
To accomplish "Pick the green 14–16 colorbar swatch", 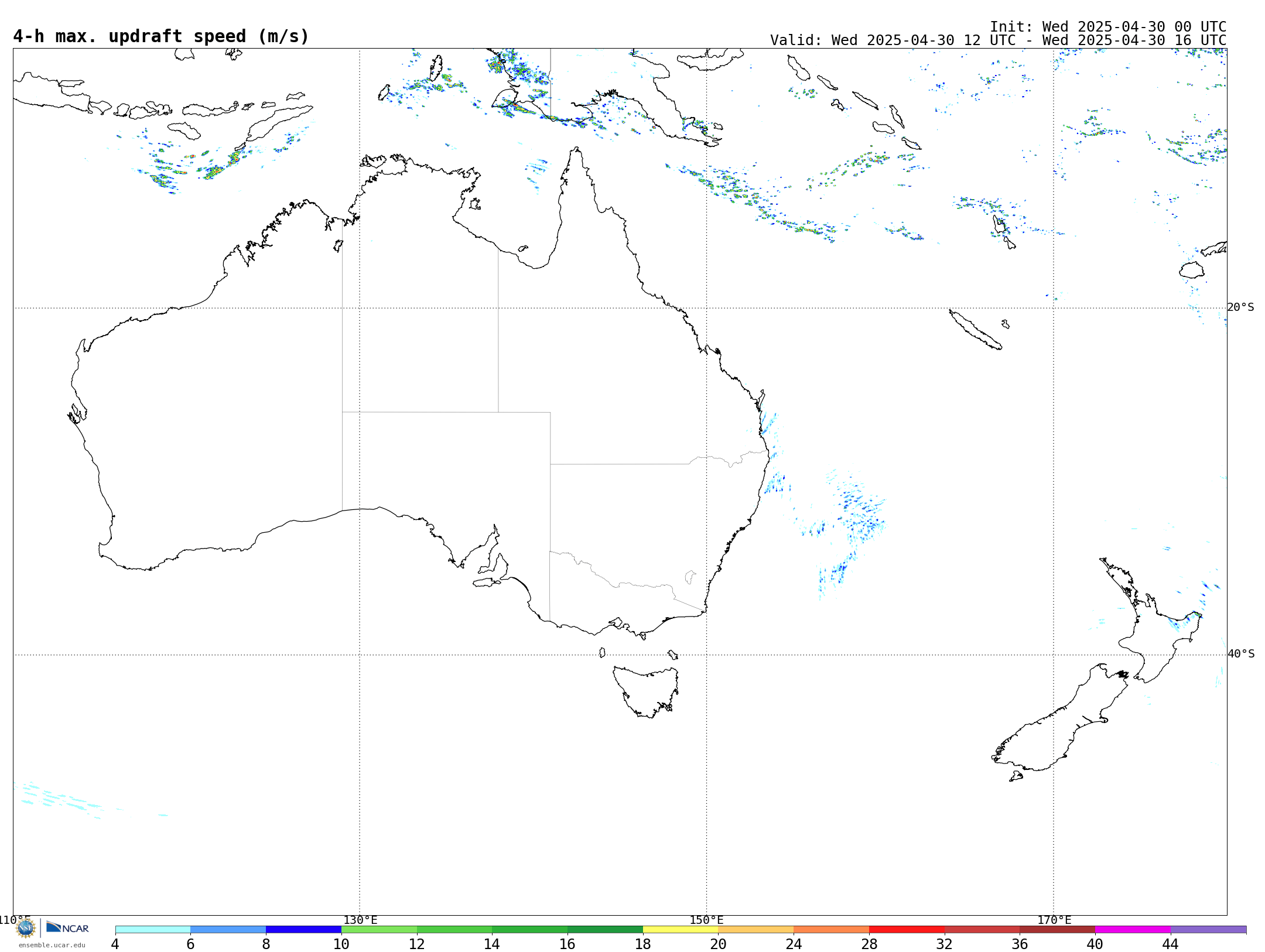I will [x=530, y=930].
